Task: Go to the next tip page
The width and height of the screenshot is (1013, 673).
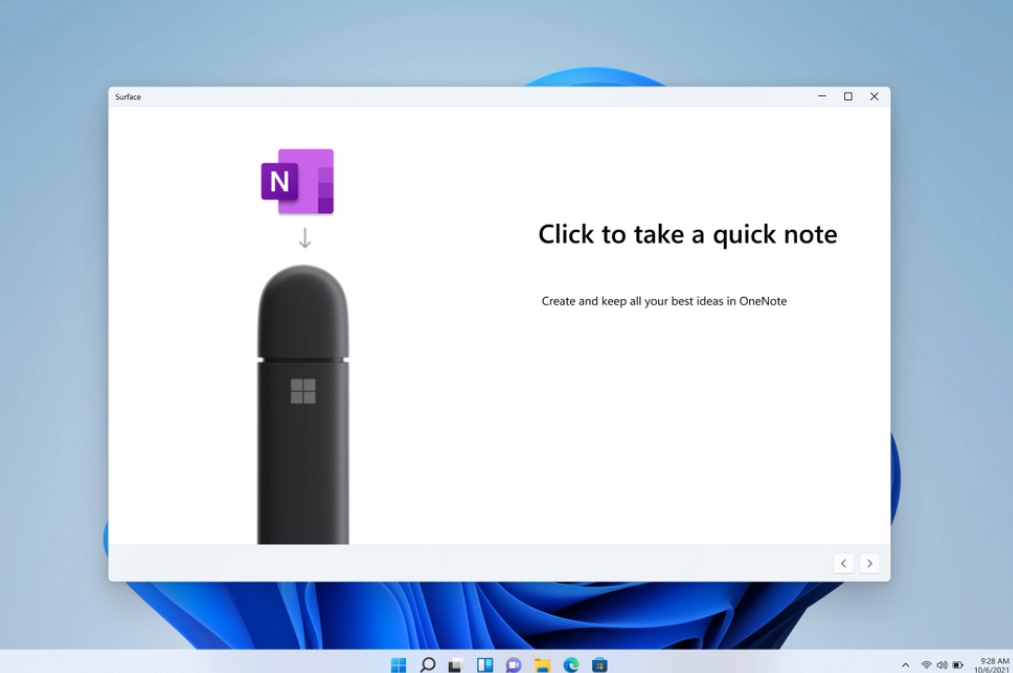Action: pyautogui.click(x=870, y=563)
